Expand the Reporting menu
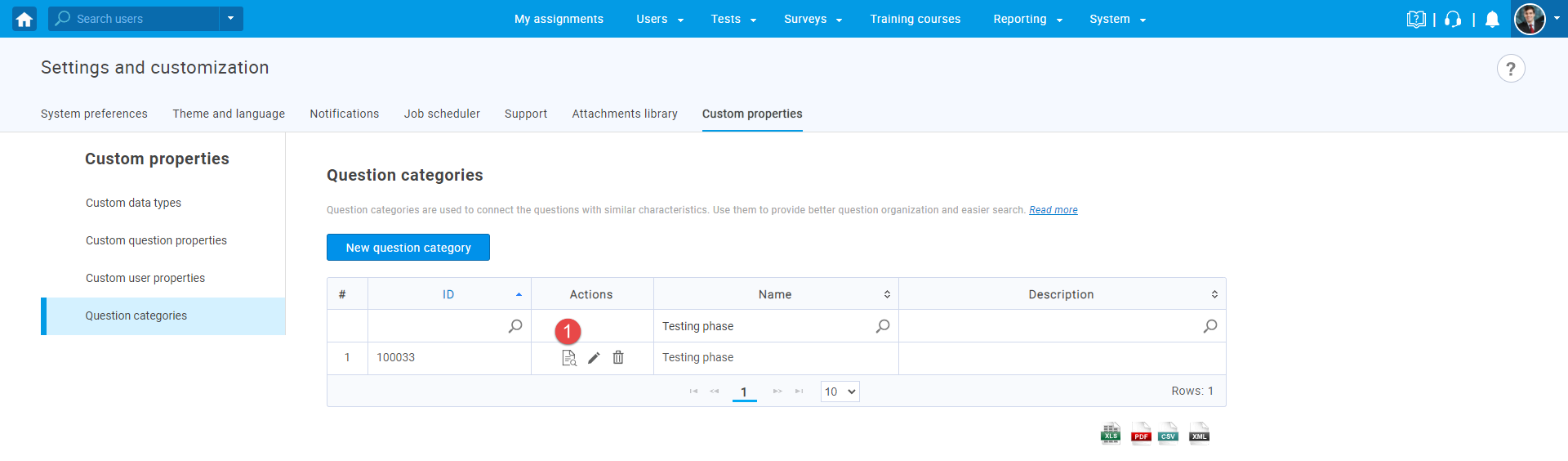 tap(1027, 19)
